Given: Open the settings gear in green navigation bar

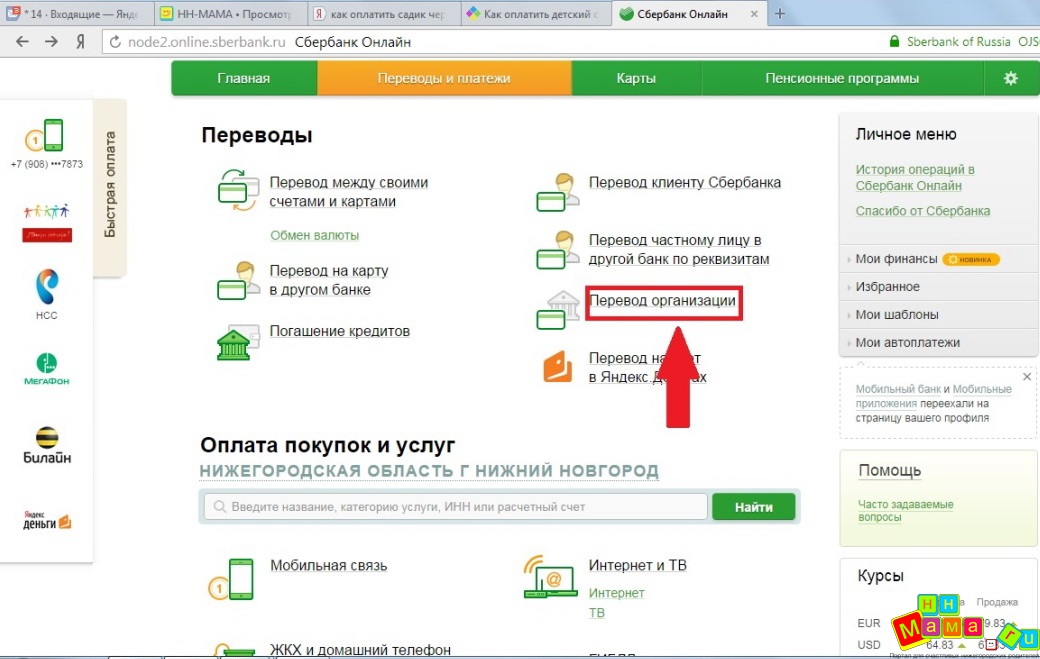Looking at the screenshot, I should pyautogui.click(x=1010, y=78).
